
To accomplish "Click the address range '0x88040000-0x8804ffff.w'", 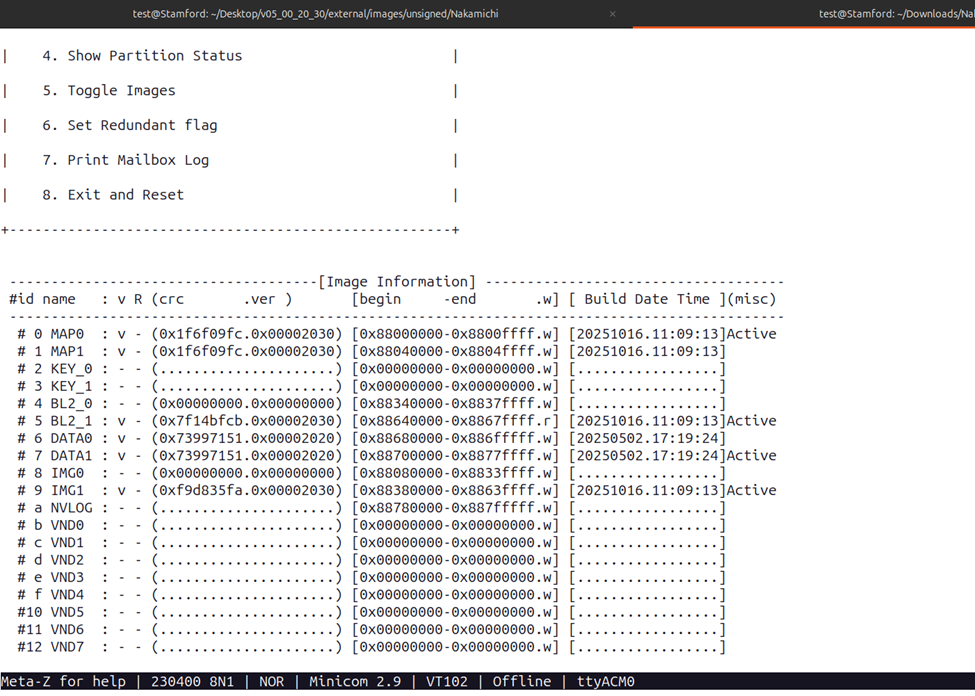I will point(455,351).
